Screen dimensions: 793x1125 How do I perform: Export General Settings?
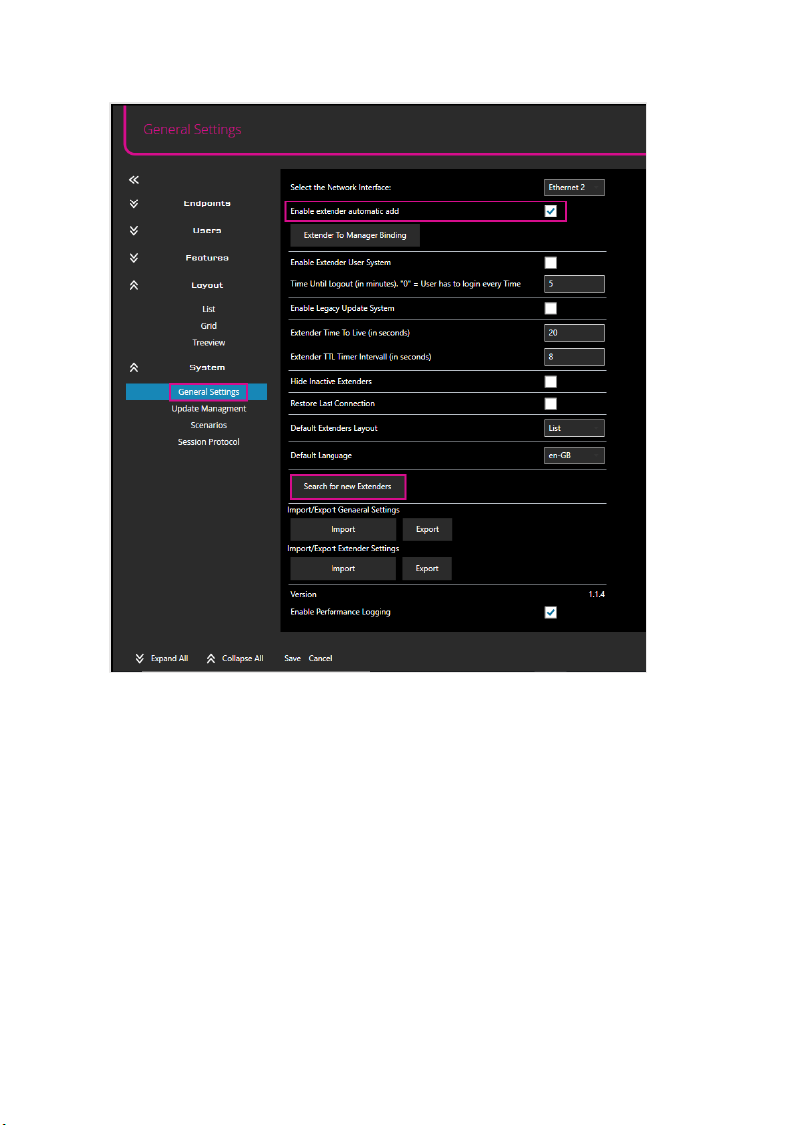point(427,529)
